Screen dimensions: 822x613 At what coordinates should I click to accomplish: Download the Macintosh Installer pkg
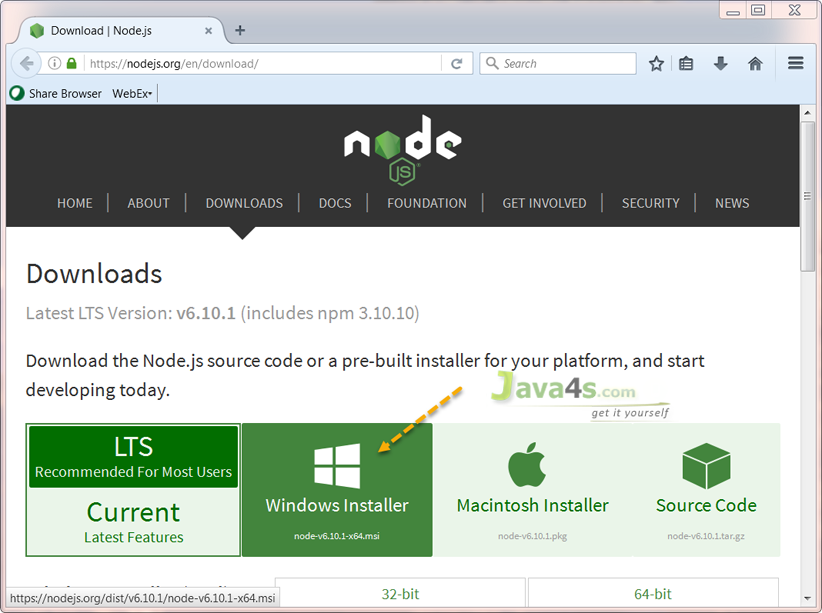533,490
